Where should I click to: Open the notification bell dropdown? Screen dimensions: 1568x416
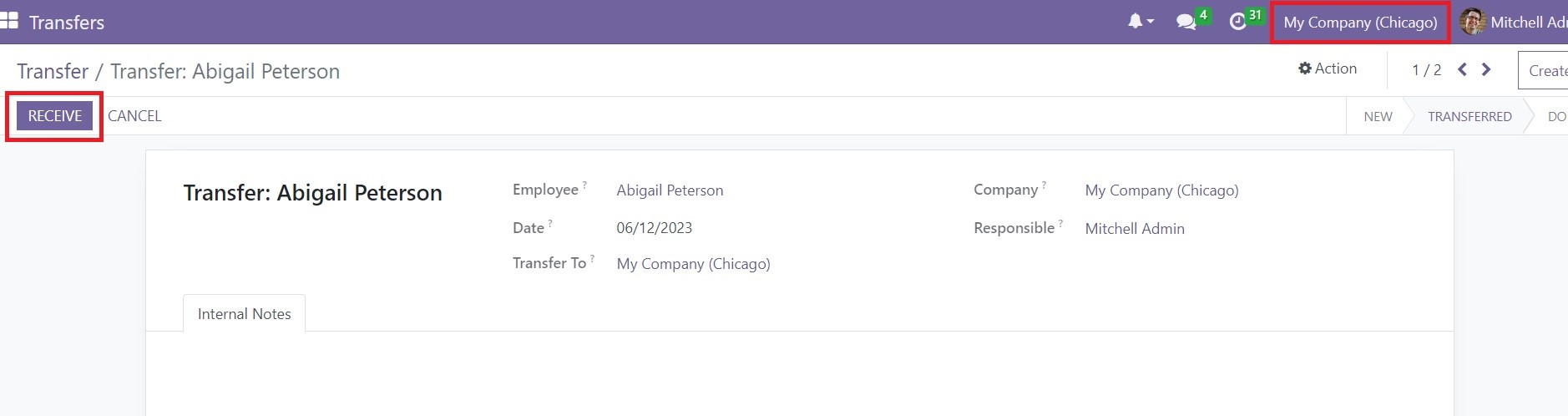point(1141,22)
